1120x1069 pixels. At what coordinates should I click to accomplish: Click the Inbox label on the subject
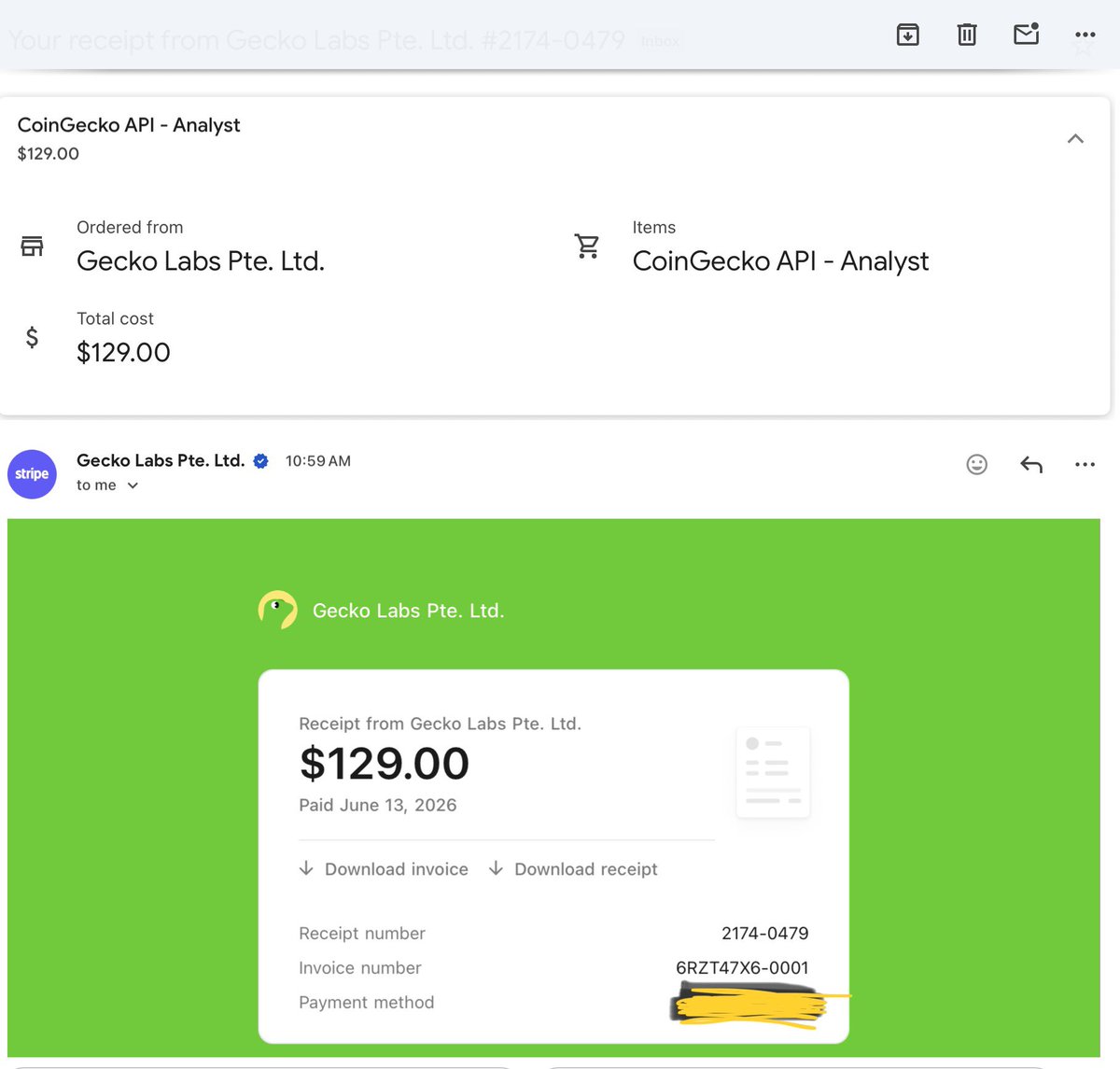[x=660, y=41]
